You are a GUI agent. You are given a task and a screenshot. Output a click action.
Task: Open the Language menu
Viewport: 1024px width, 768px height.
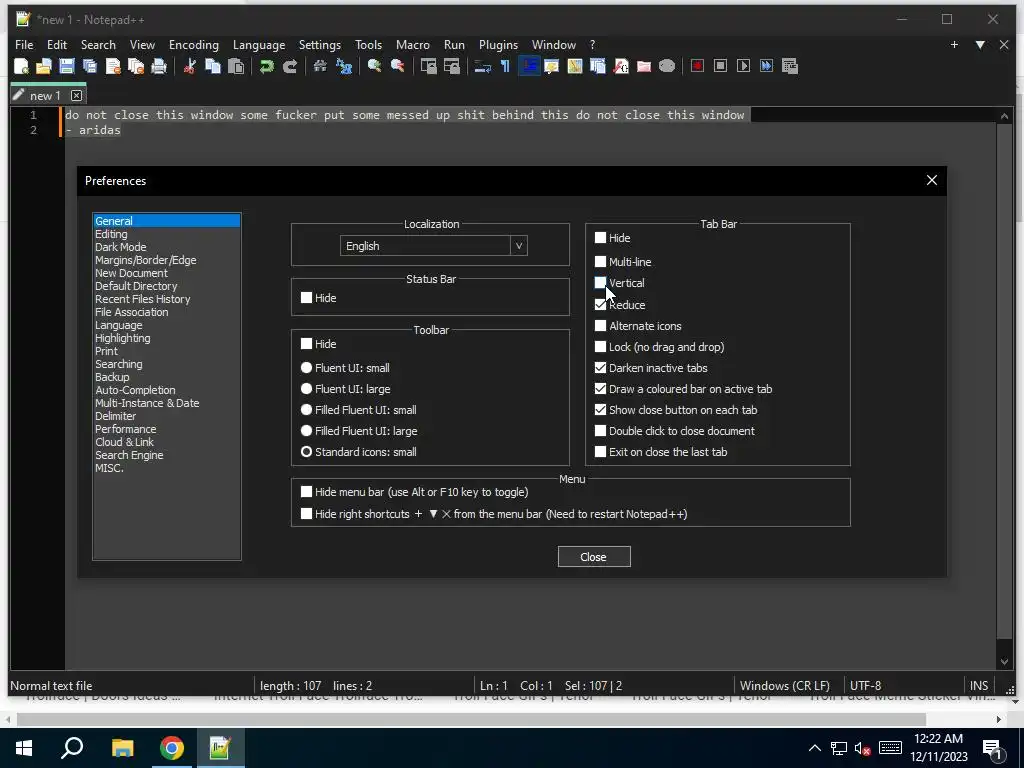tap(259, 44)
